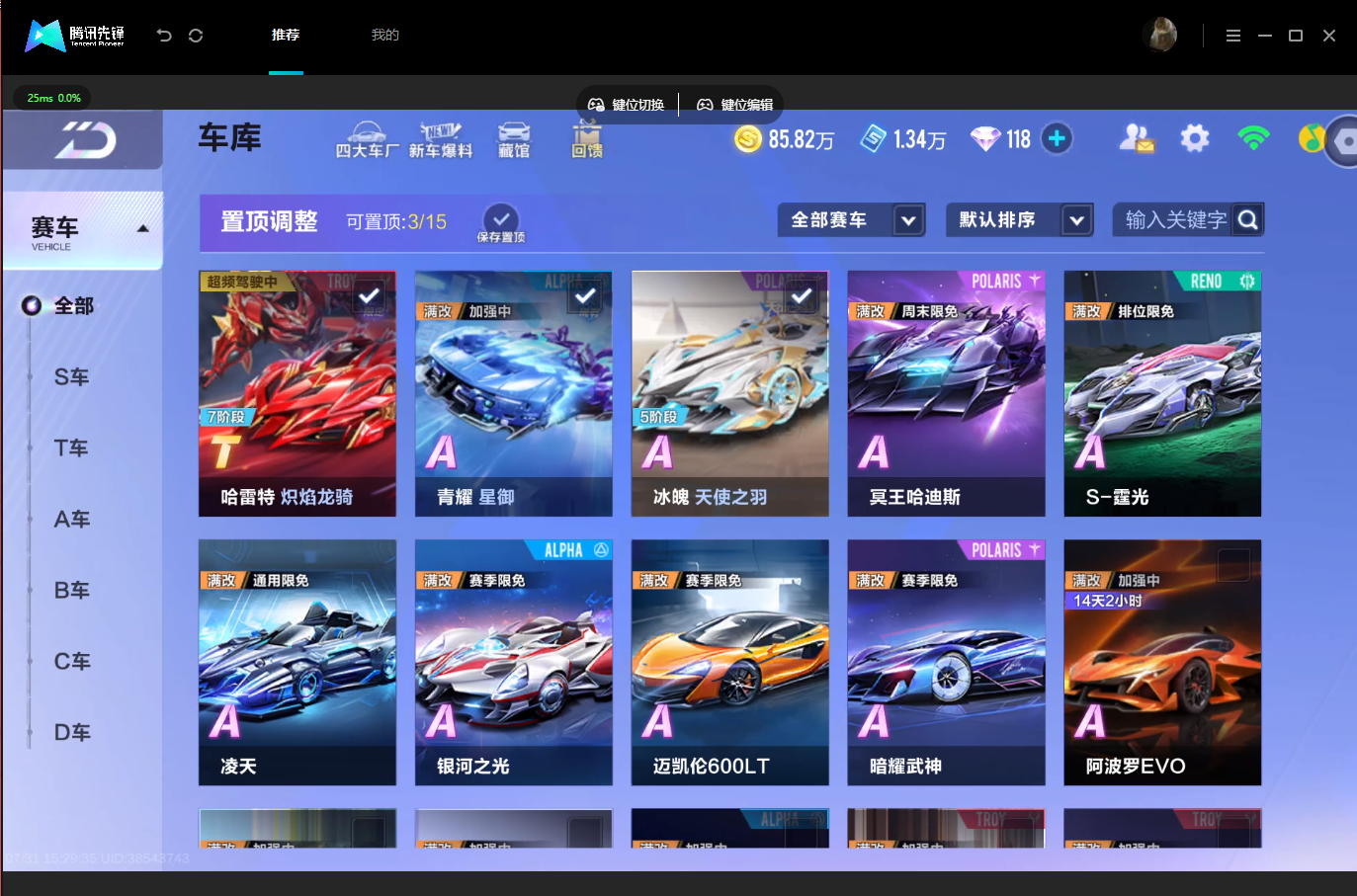
Task: Open the 回馈 gift icon
Action: pyautogui.click(x=587, y=139)
